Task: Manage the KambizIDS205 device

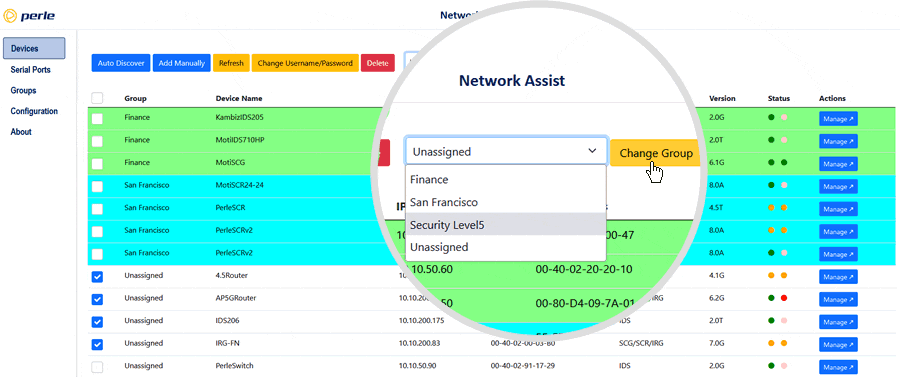Action: [838, 119]
